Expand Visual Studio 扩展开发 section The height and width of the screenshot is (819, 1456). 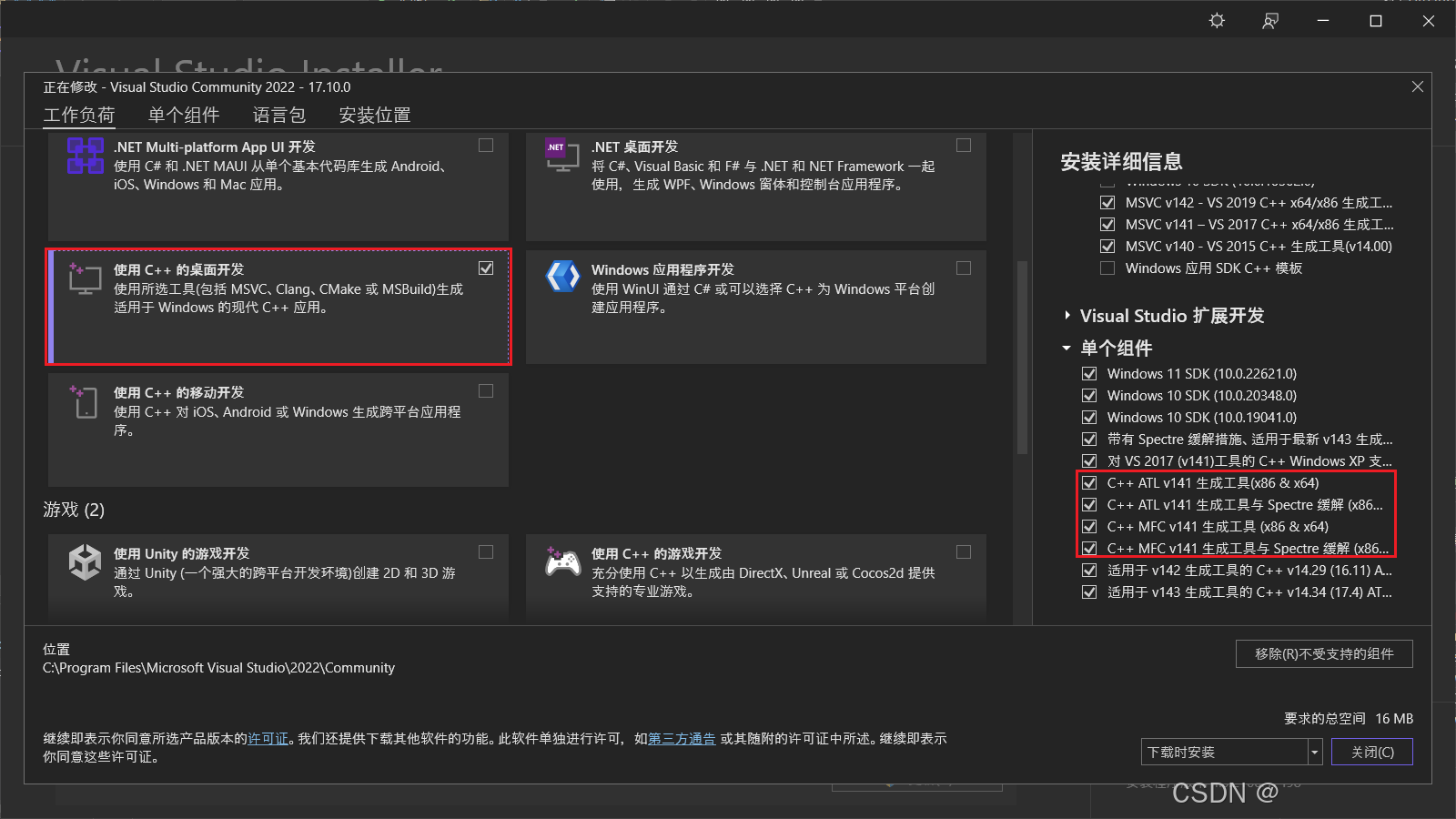1067,316
